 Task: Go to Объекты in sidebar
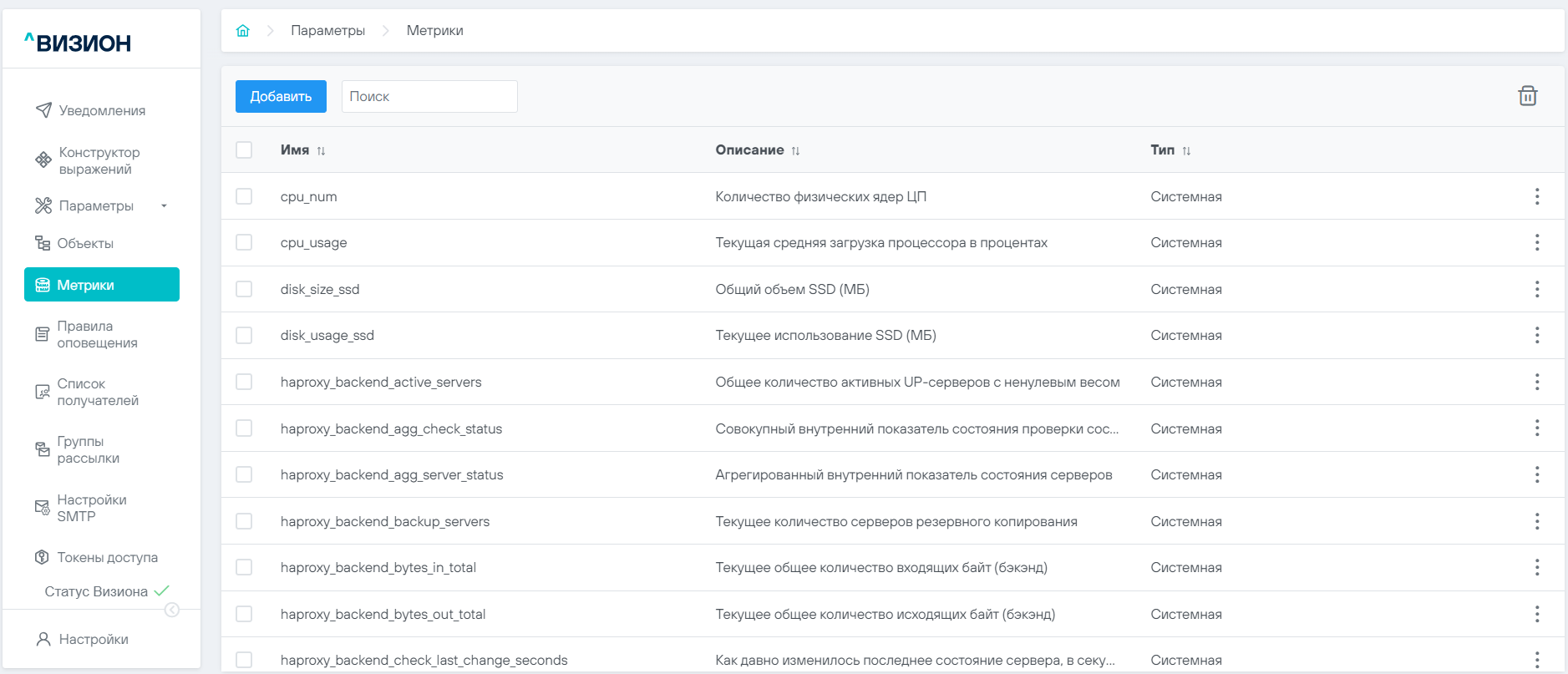pyautogui.click(x=84, y=243)
